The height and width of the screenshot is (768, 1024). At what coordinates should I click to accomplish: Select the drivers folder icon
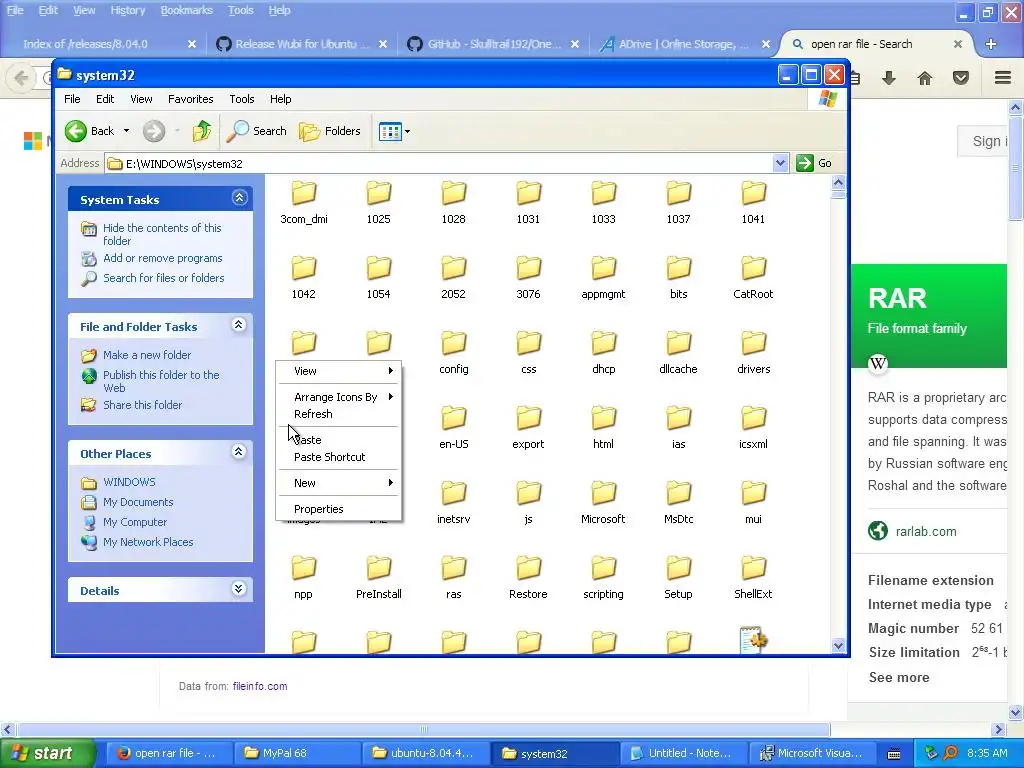753,344
